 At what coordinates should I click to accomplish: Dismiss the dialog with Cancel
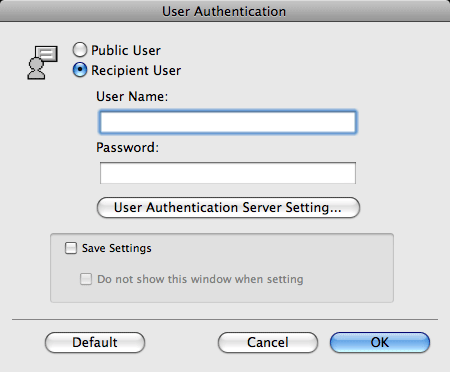click(x=268, y=342)
